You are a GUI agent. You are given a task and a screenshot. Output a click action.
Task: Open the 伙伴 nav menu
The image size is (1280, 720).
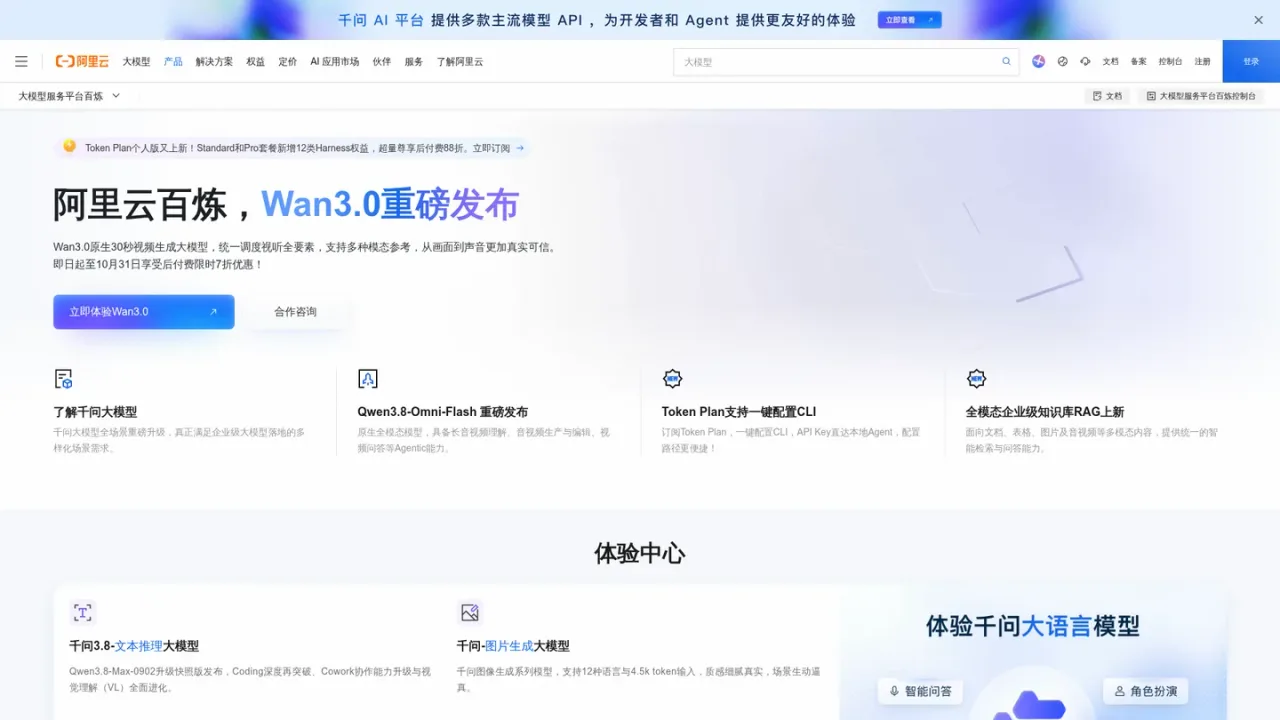(x=382, y=62)
